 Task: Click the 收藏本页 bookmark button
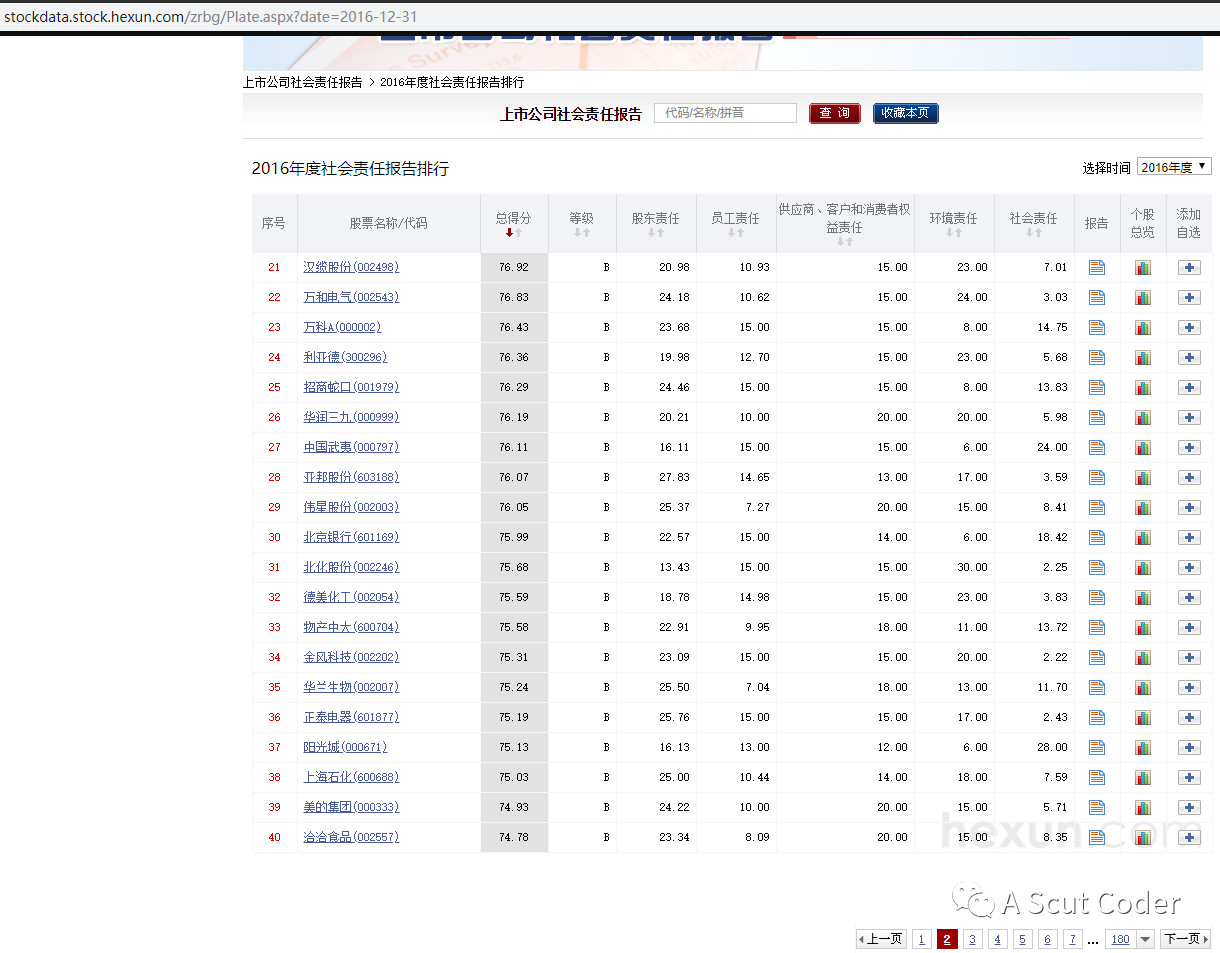(x=905, y=113)
